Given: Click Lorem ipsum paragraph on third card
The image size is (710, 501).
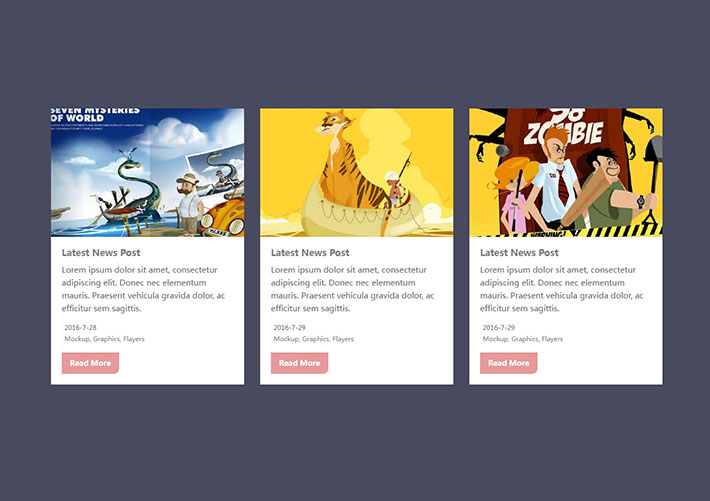Looking at the screenshot, I should click(562, 289).
